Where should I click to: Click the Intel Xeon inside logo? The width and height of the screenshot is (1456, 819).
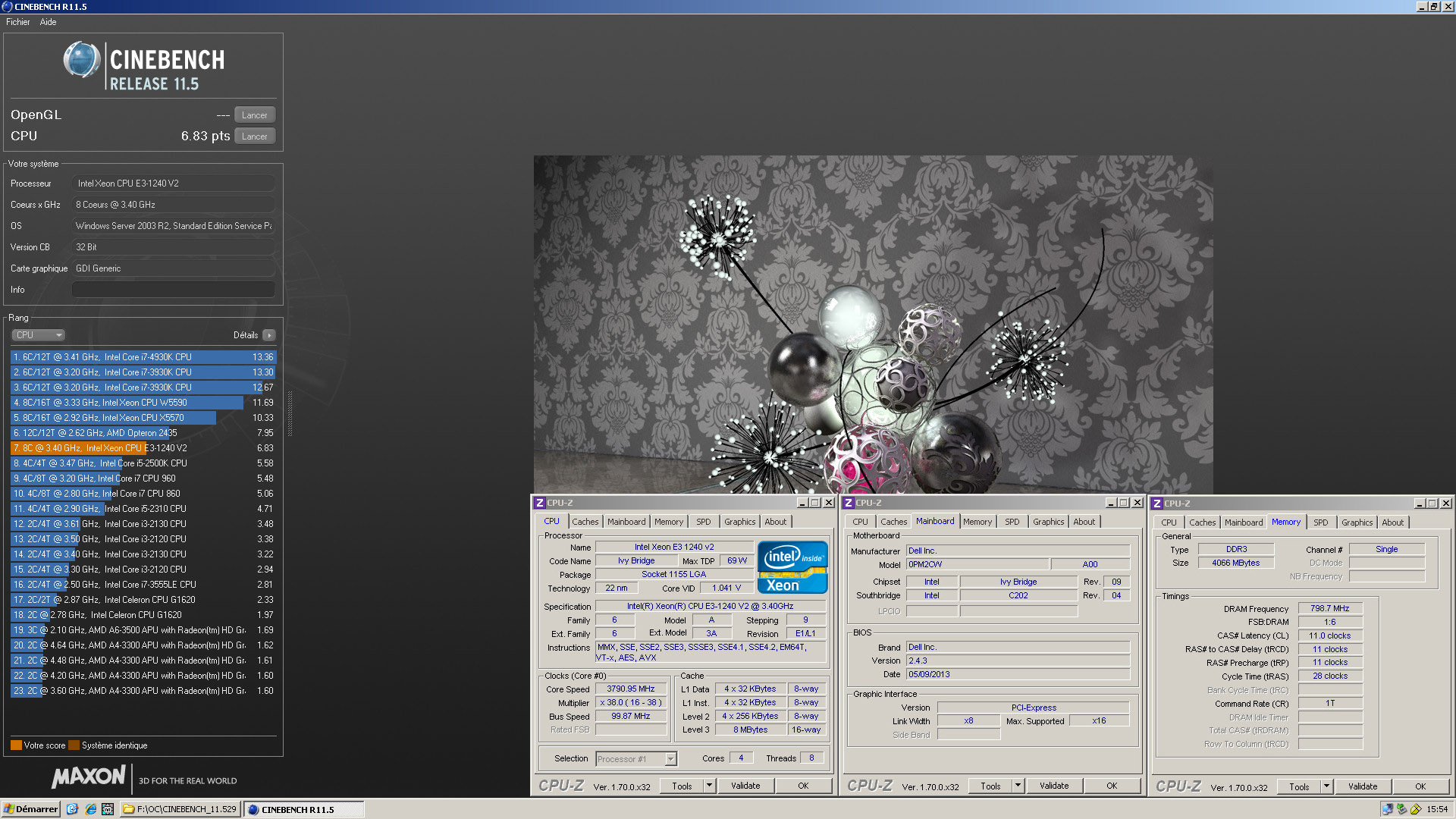tap(792, 567)
